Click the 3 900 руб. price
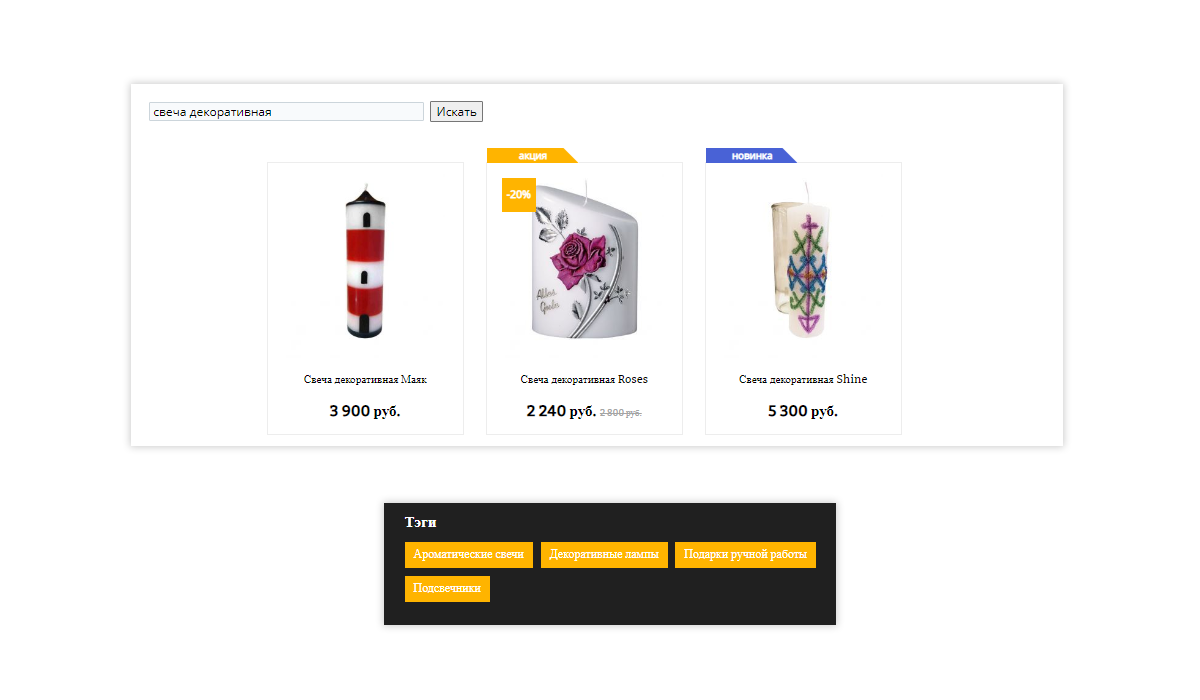Screen dimensions: 1200x700 coord(365,411)
